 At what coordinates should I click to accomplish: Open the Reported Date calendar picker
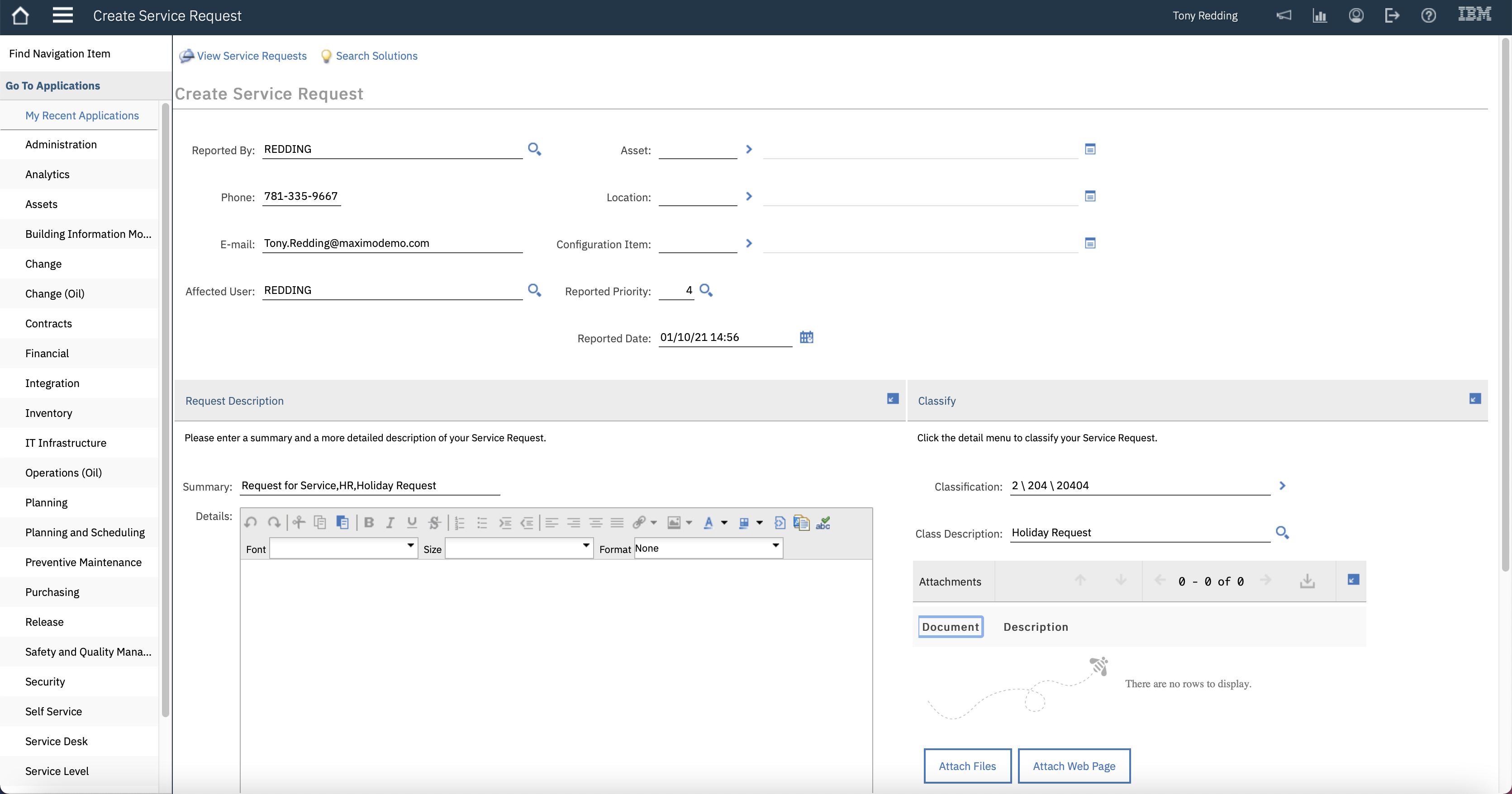pyautogui.click(x=807, y=337)
